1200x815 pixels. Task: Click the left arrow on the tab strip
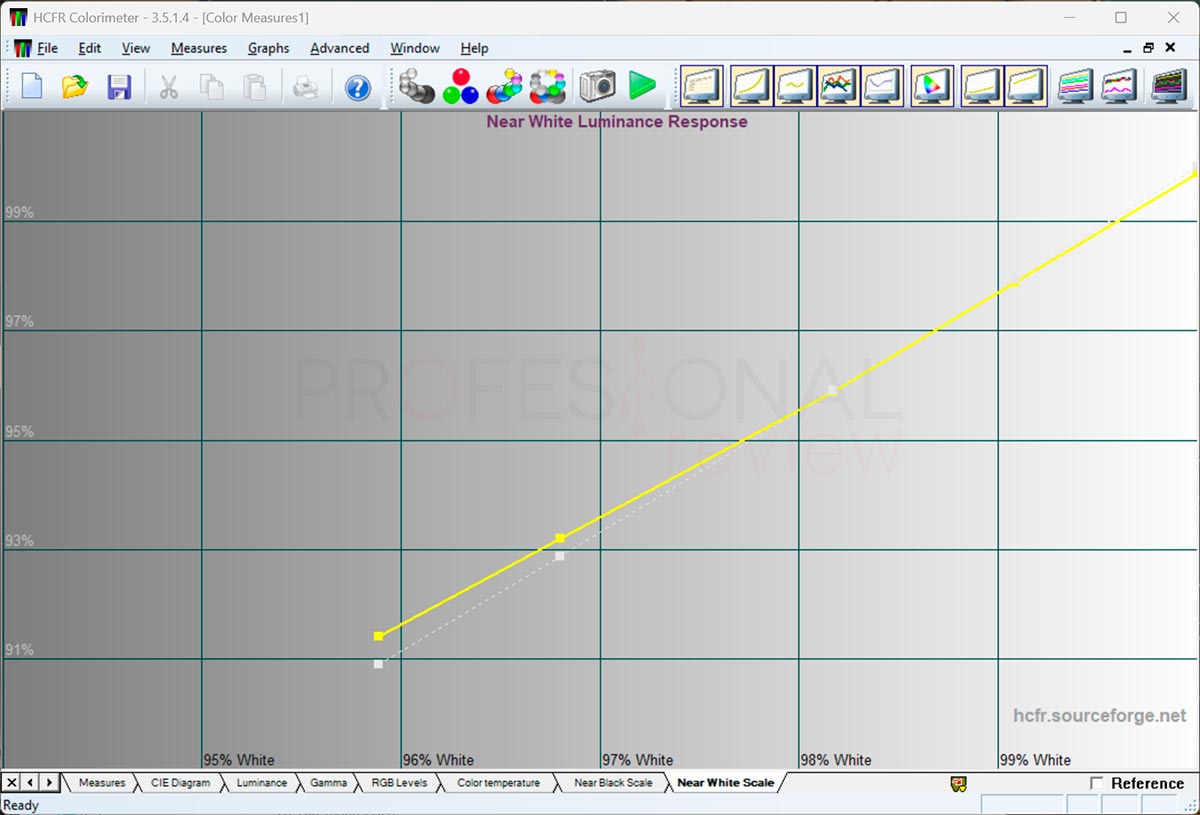pyautogui.click(x=29, y=783)
